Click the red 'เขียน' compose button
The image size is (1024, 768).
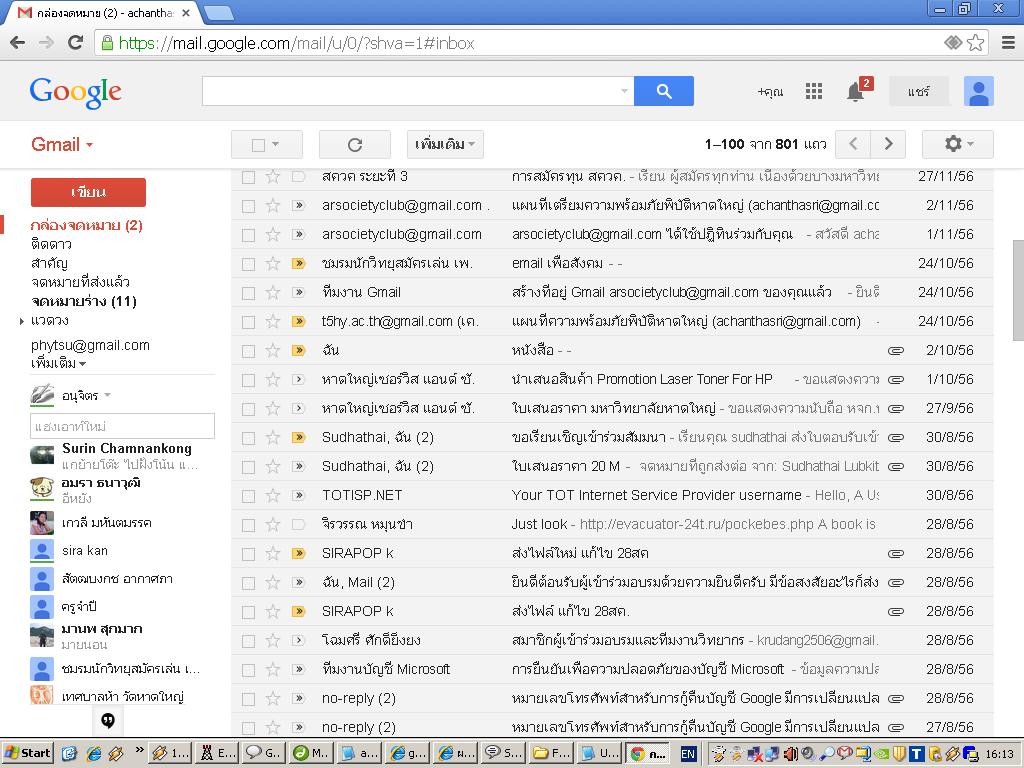pos(88,192)
